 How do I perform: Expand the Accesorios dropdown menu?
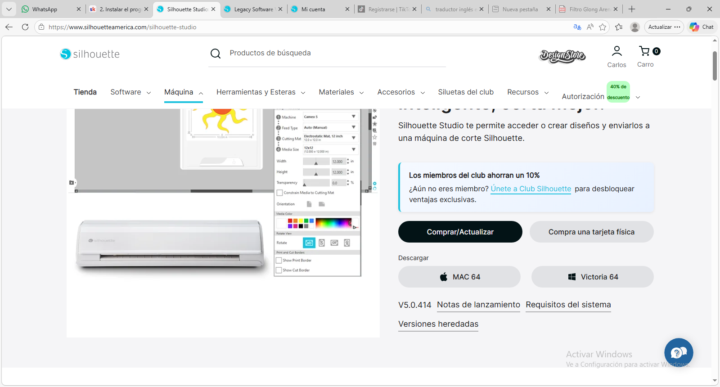(401, 92)
